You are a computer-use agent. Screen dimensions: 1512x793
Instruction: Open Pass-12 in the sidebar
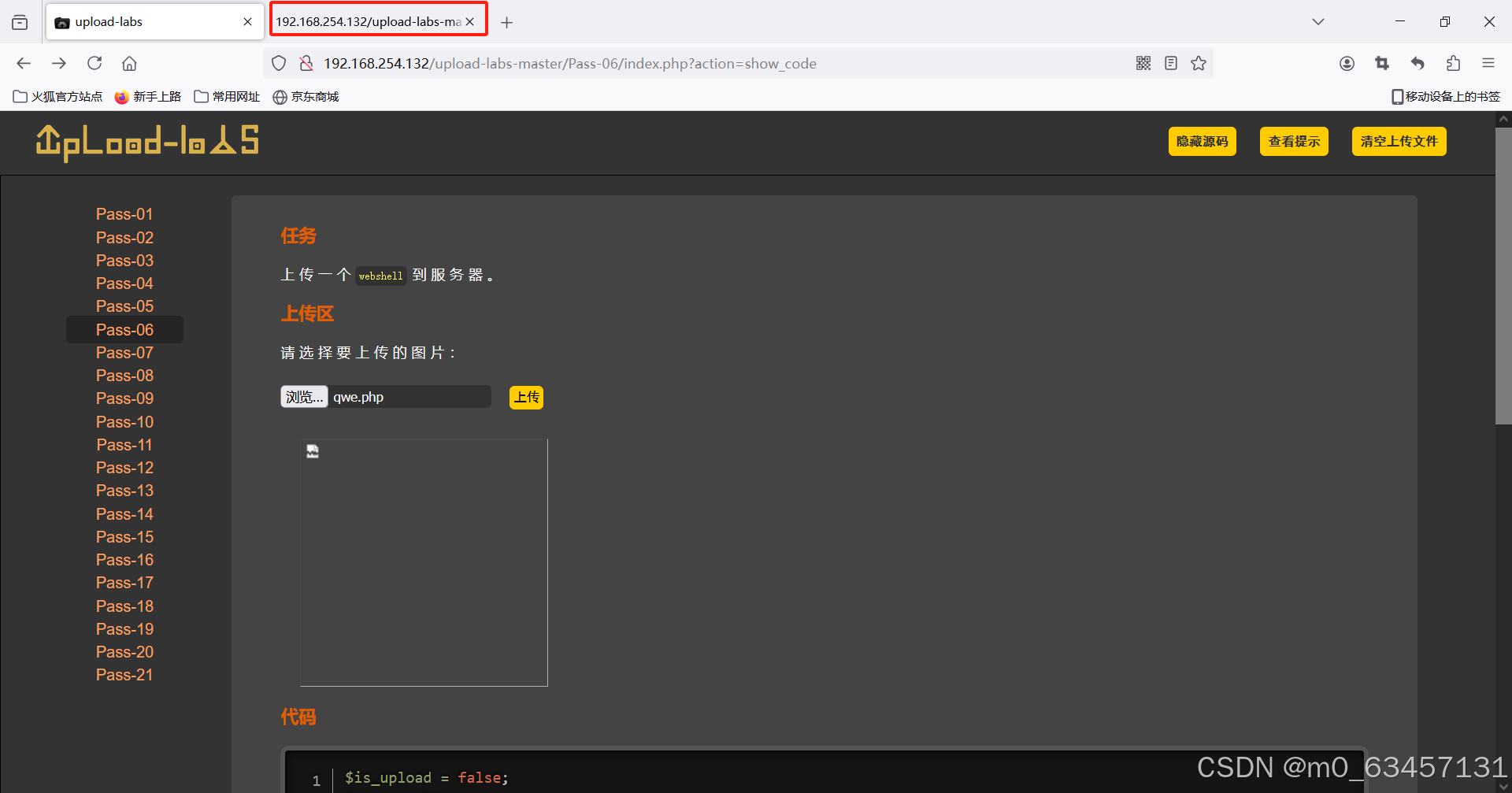point(124,468)
